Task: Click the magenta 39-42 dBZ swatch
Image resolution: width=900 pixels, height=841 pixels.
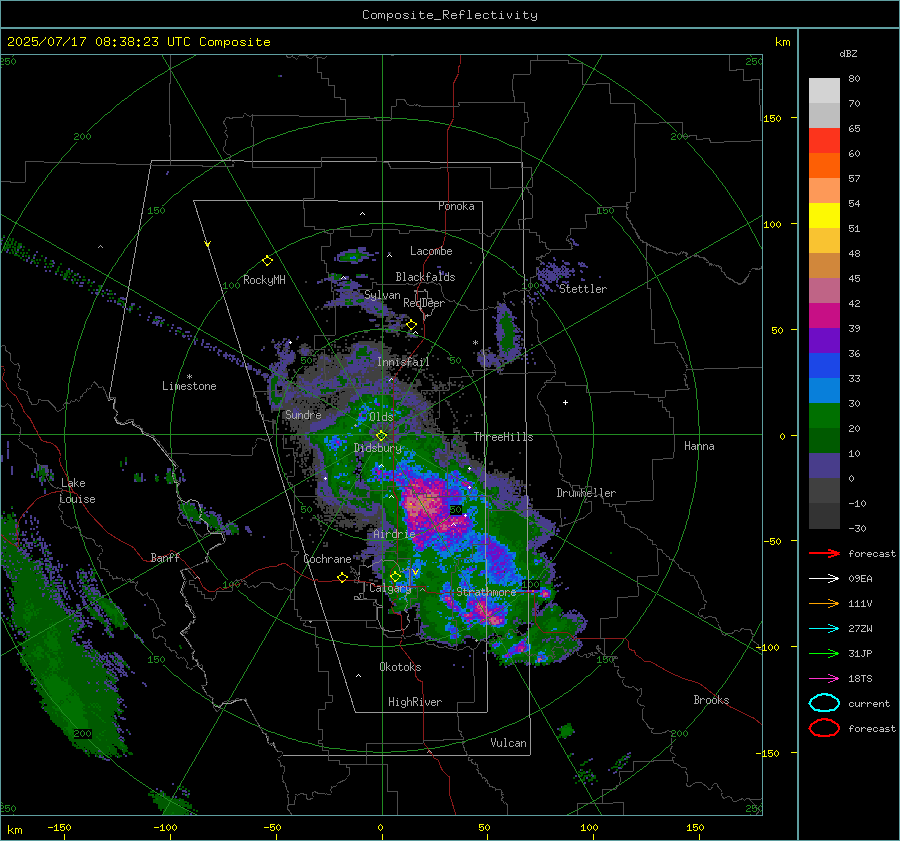Action: pos(824,315)
